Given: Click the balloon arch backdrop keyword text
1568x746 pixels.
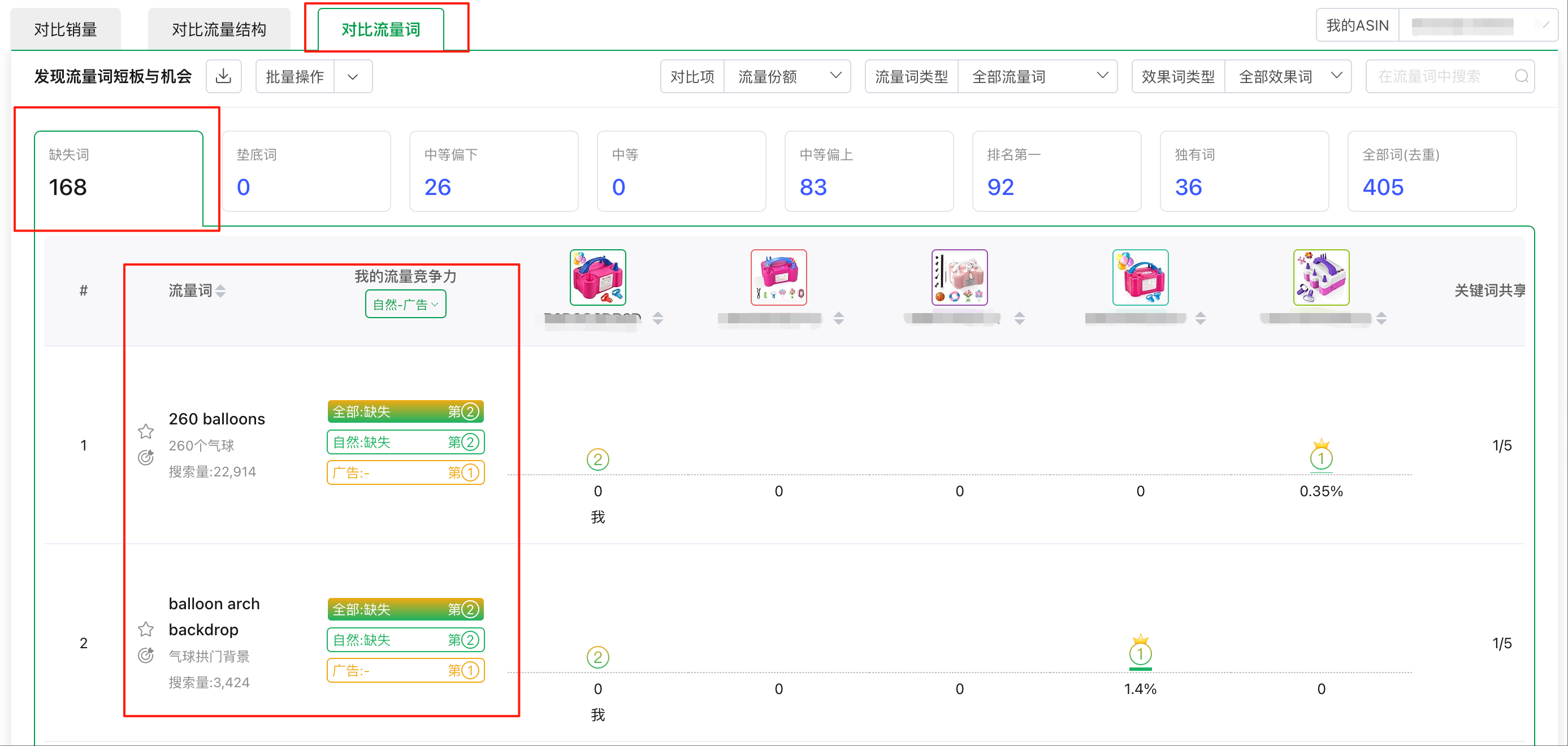Looking at the screenshot, I should click(214, 617).
